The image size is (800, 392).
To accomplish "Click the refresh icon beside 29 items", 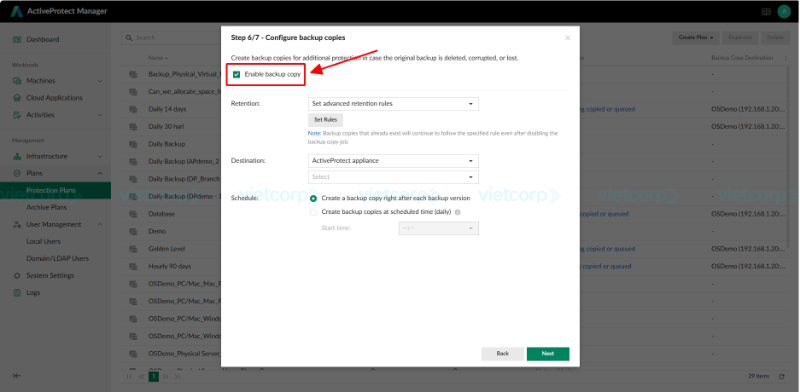I will pyautogui.click(x=782, y=377).
